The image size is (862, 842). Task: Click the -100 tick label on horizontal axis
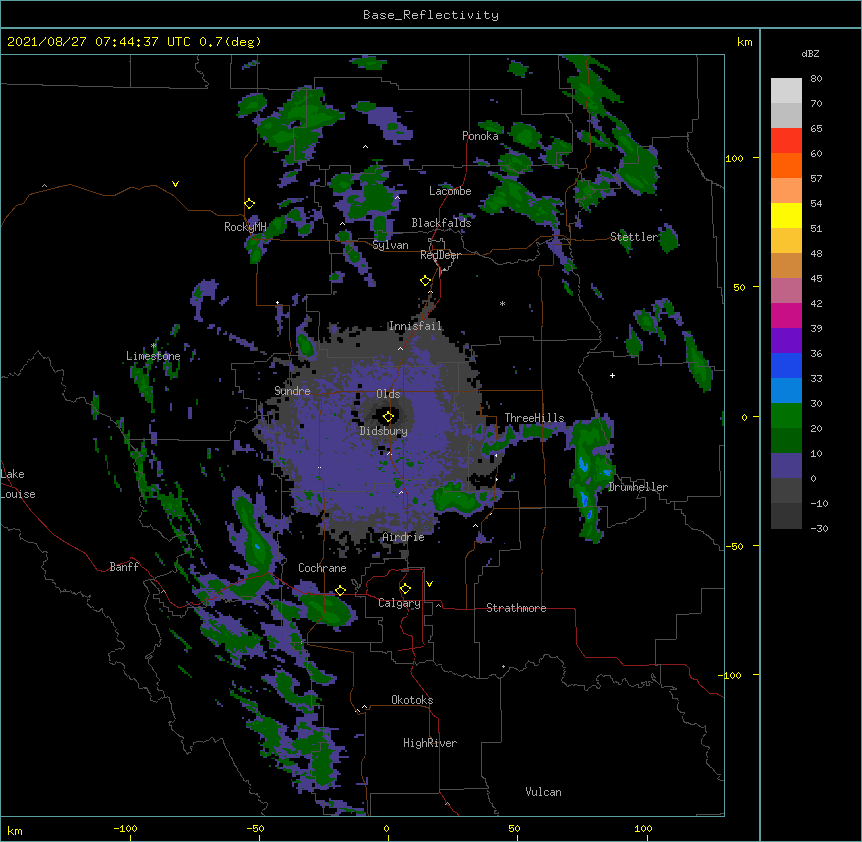125,828
